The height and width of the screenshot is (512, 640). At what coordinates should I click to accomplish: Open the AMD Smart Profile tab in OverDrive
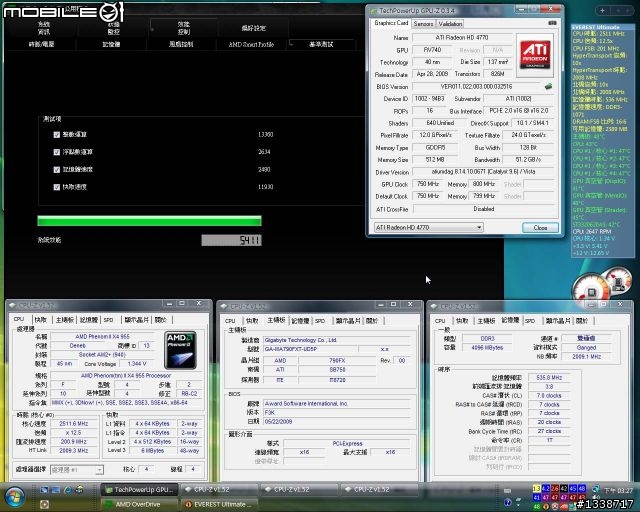(x=251, y=45)
